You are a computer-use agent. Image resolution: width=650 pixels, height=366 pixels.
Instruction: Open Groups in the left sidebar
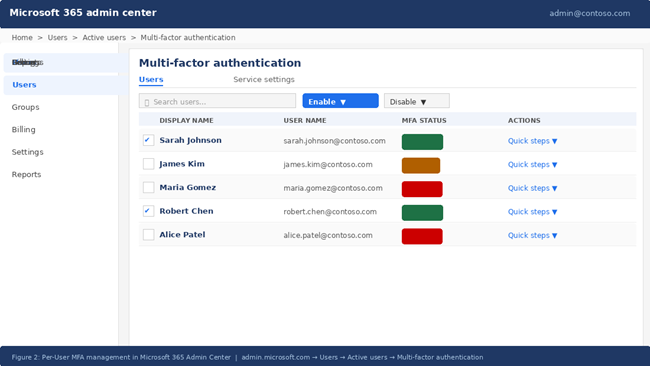[x=25, y=107]
